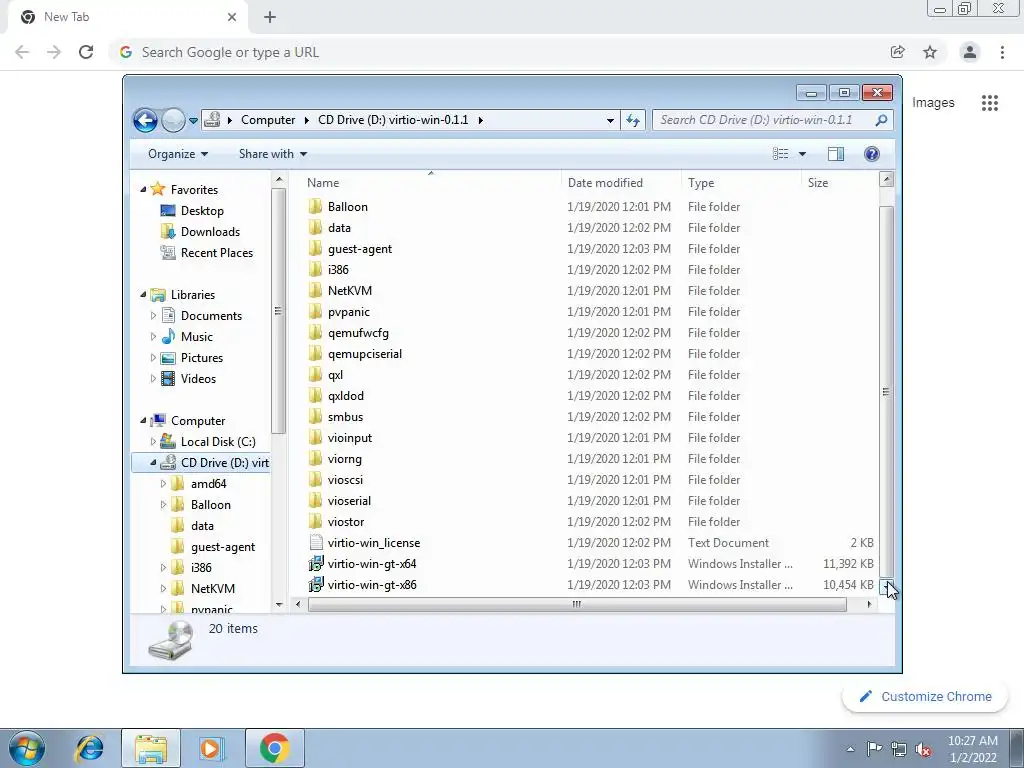Open the Chrome three-dot menu
Viewport: 1024px width, 768px height.
tap(1002, 52)
